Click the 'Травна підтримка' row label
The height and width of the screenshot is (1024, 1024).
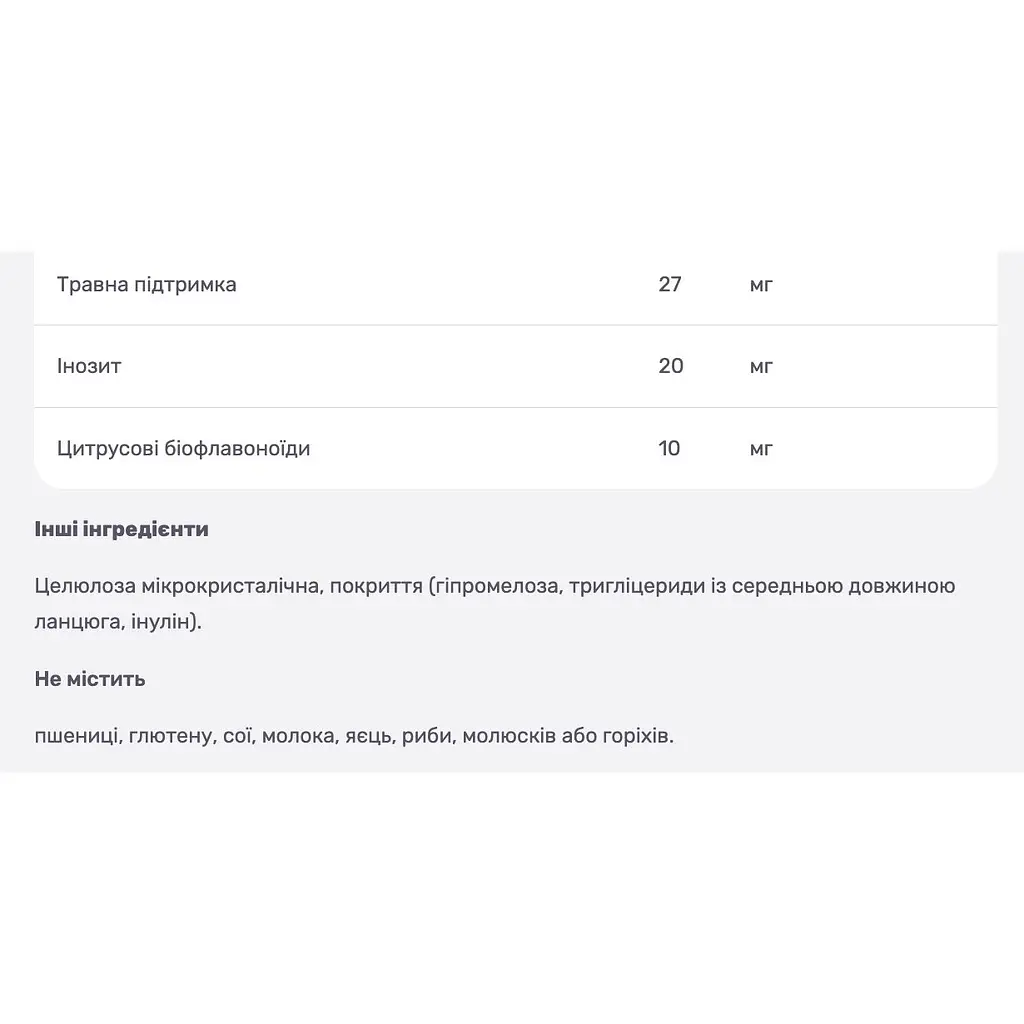pyautogui.click(x=146, y=285)
